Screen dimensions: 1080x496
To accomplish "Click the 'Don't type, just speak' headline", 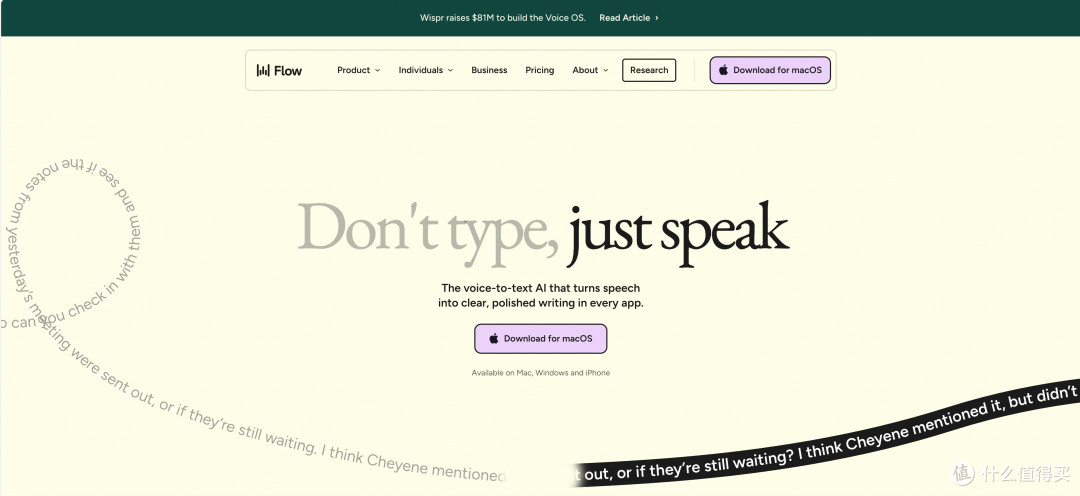I will (x=543, y=234).
